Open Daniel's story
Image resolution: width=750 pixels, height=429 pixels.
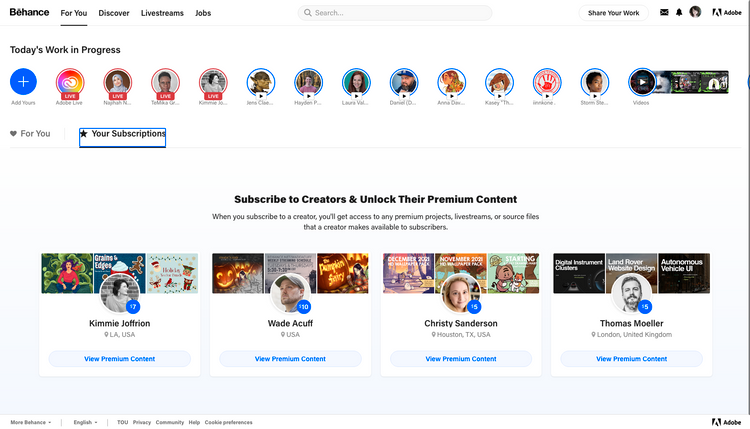[404, 82]
